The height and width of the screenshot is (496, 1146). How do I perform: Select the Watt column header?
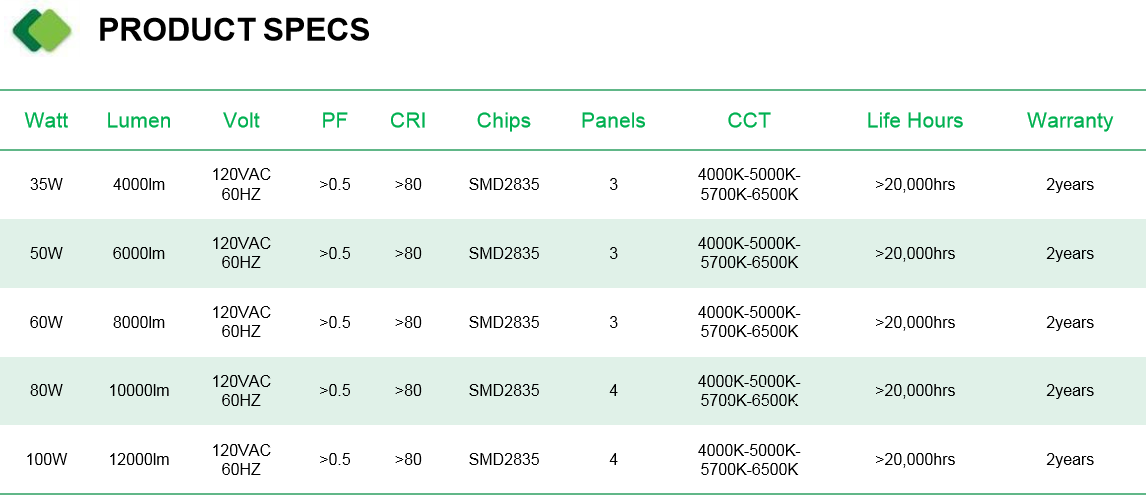coord(47,121)
